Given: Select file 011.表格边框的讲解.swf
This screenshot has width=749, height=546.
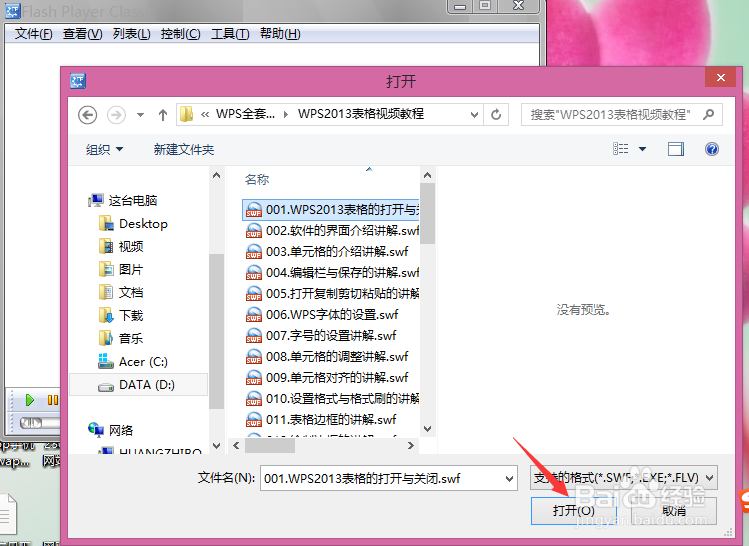Looking at the screenshot, I should click(321, 420).
